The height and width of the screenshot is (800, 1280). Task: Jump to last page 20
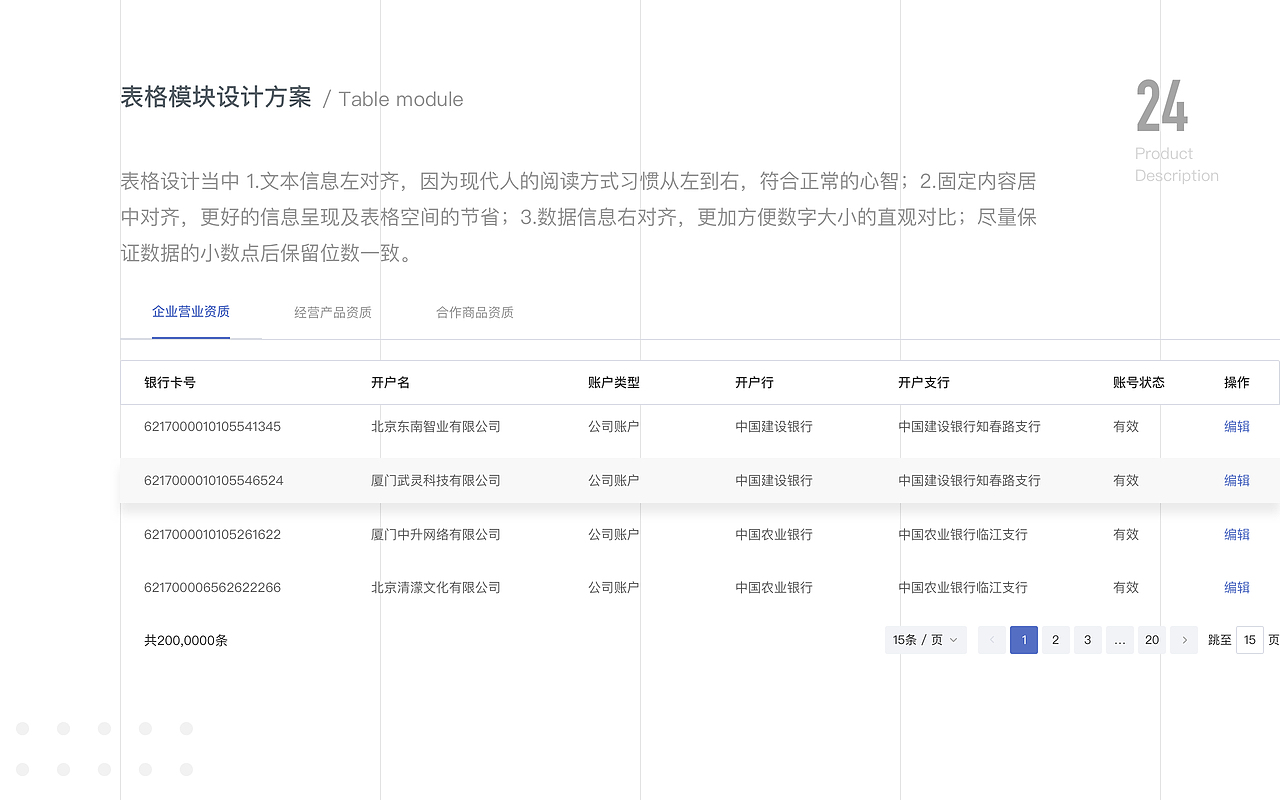[x=1152, y=640]
